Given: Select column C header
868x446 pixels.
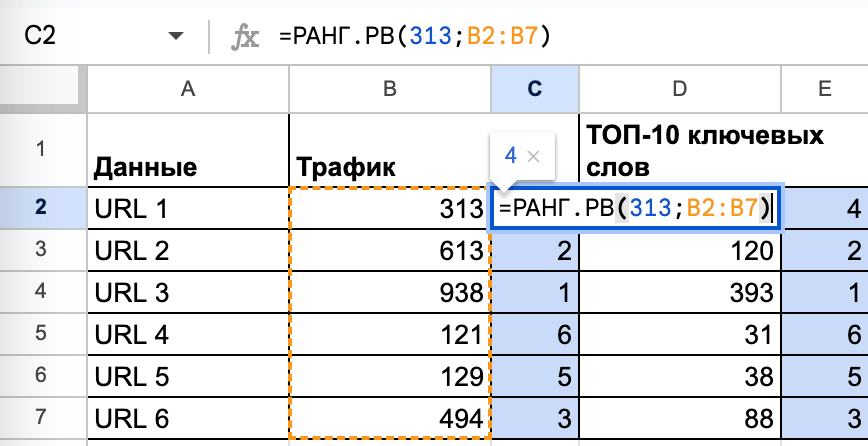Looking at the screenshot, I should pos(534,90).
